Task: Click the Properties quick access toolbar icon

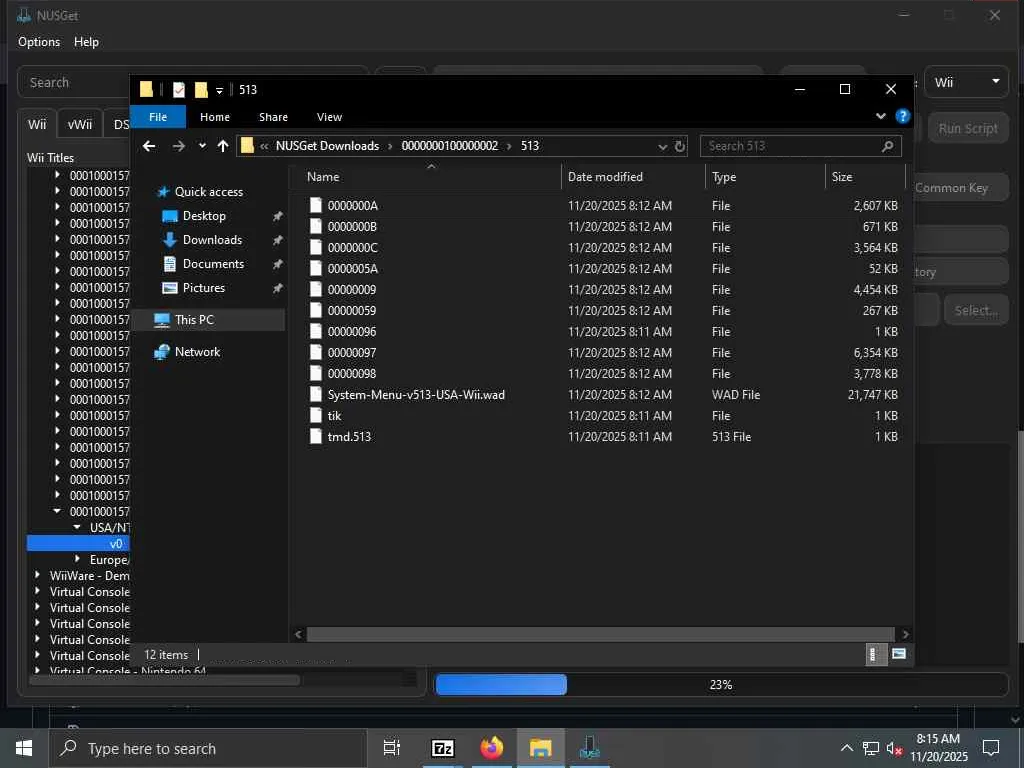Action: pyautogui.click(x=178, y=89)
